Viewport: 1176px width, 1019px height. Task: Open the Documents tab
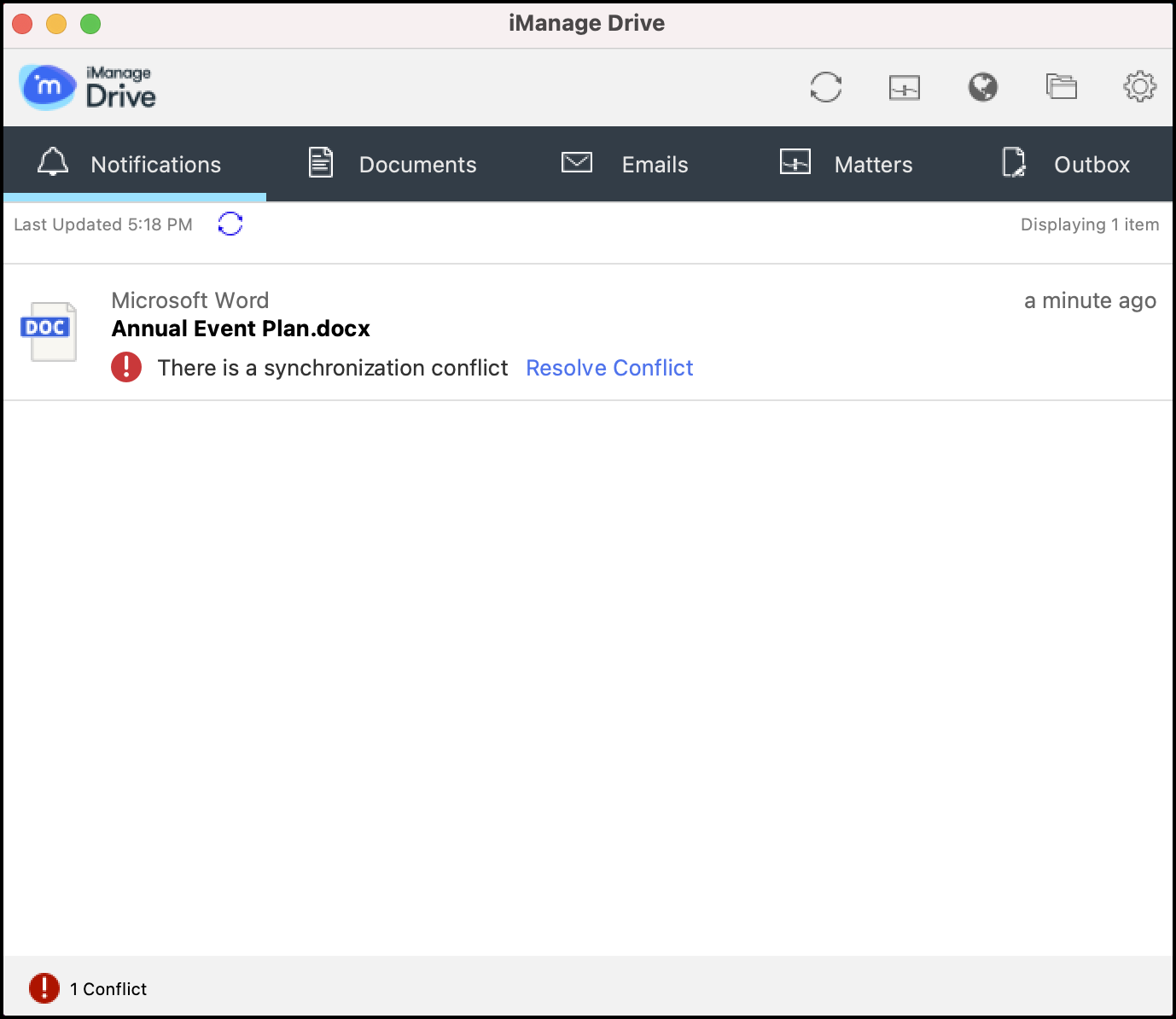393,164
